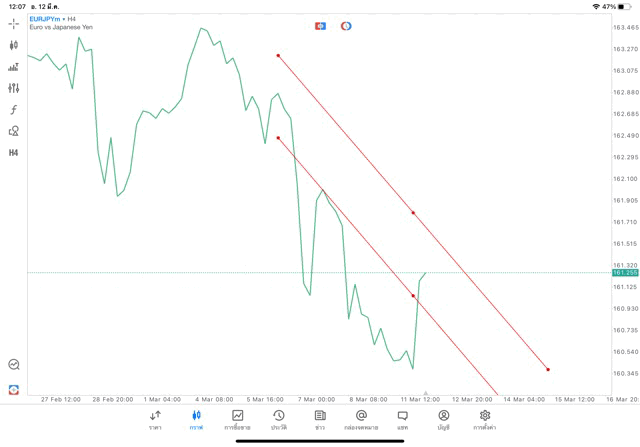Tap the red-blue one-click trading icon
Viewport: 640px width, 447px height.
coord(320,26)
